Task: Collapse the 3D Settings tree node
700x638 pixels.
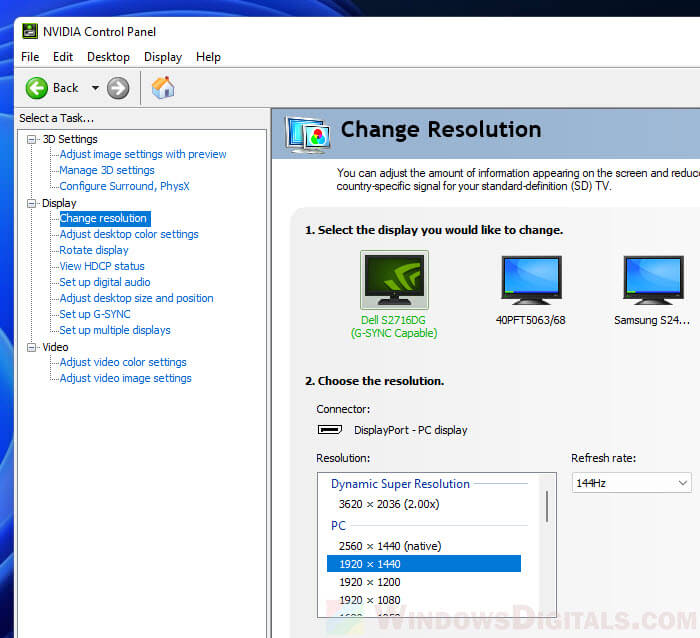Action: [x=31, y=139]
